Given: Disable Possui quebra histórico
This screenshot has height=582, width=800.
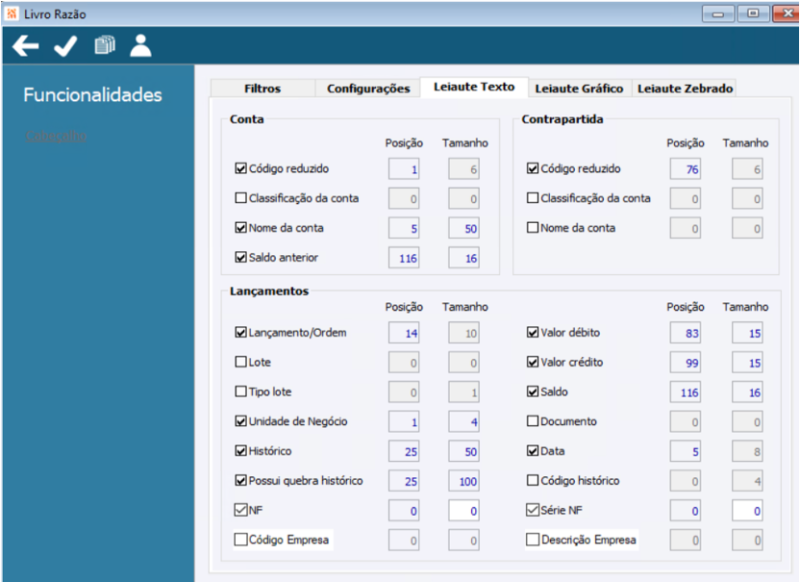Looking at the screenshot, I should 239,480.
